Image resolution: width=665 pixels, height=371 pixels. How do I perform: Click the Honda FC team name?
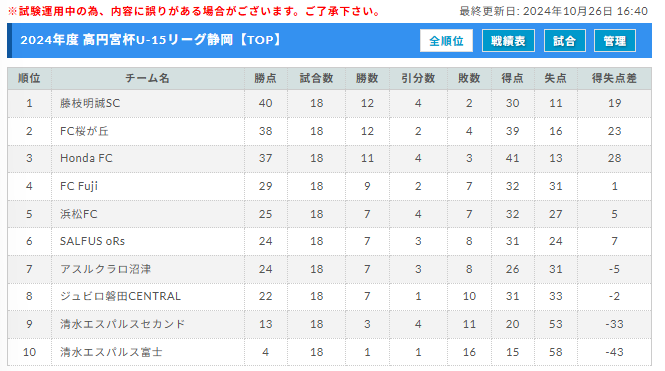tap(86, 158)
